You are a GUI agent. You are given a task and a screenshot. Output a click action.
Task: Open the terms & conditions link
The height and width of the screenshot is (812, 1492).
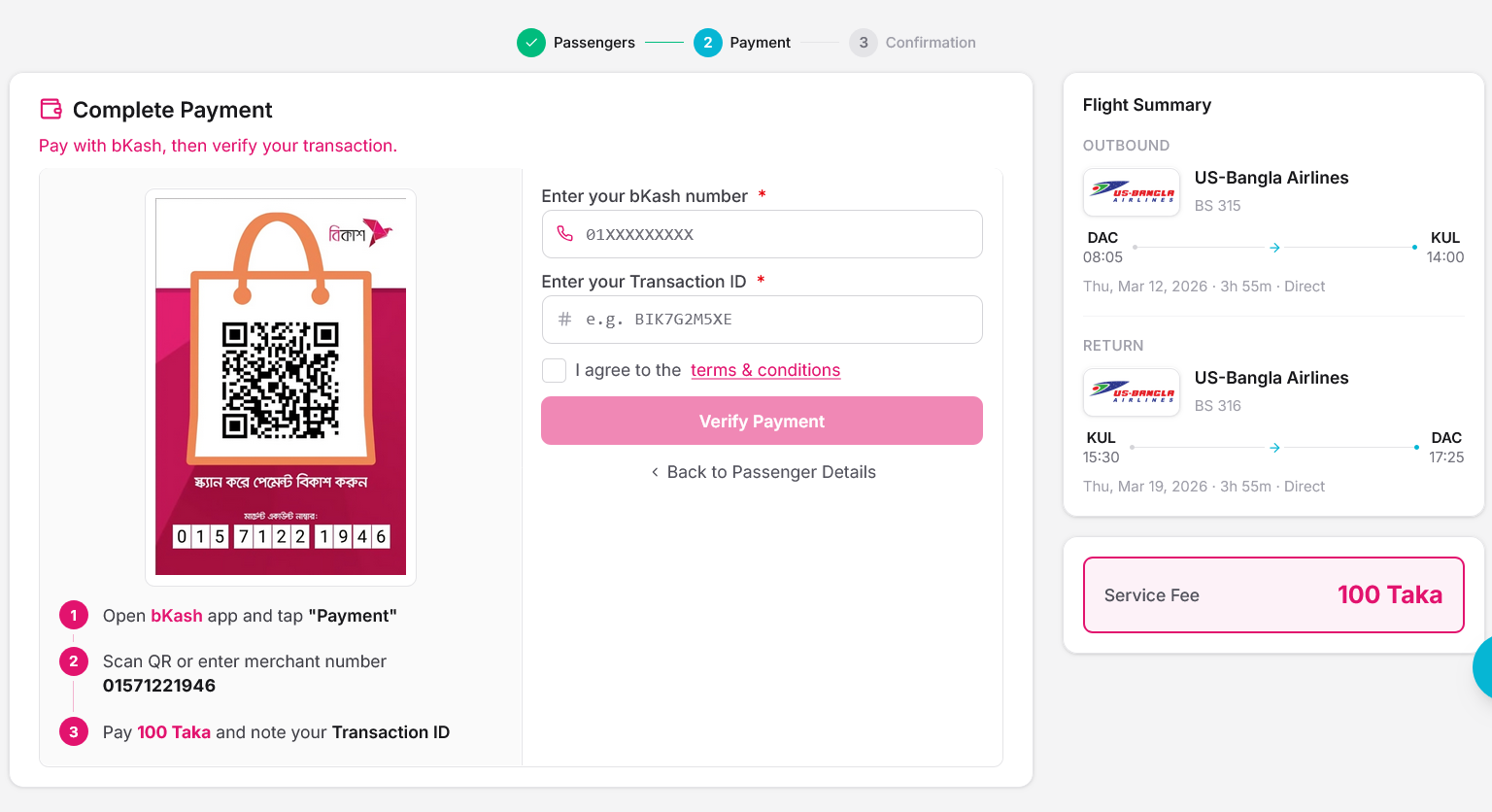coord(764,370)
